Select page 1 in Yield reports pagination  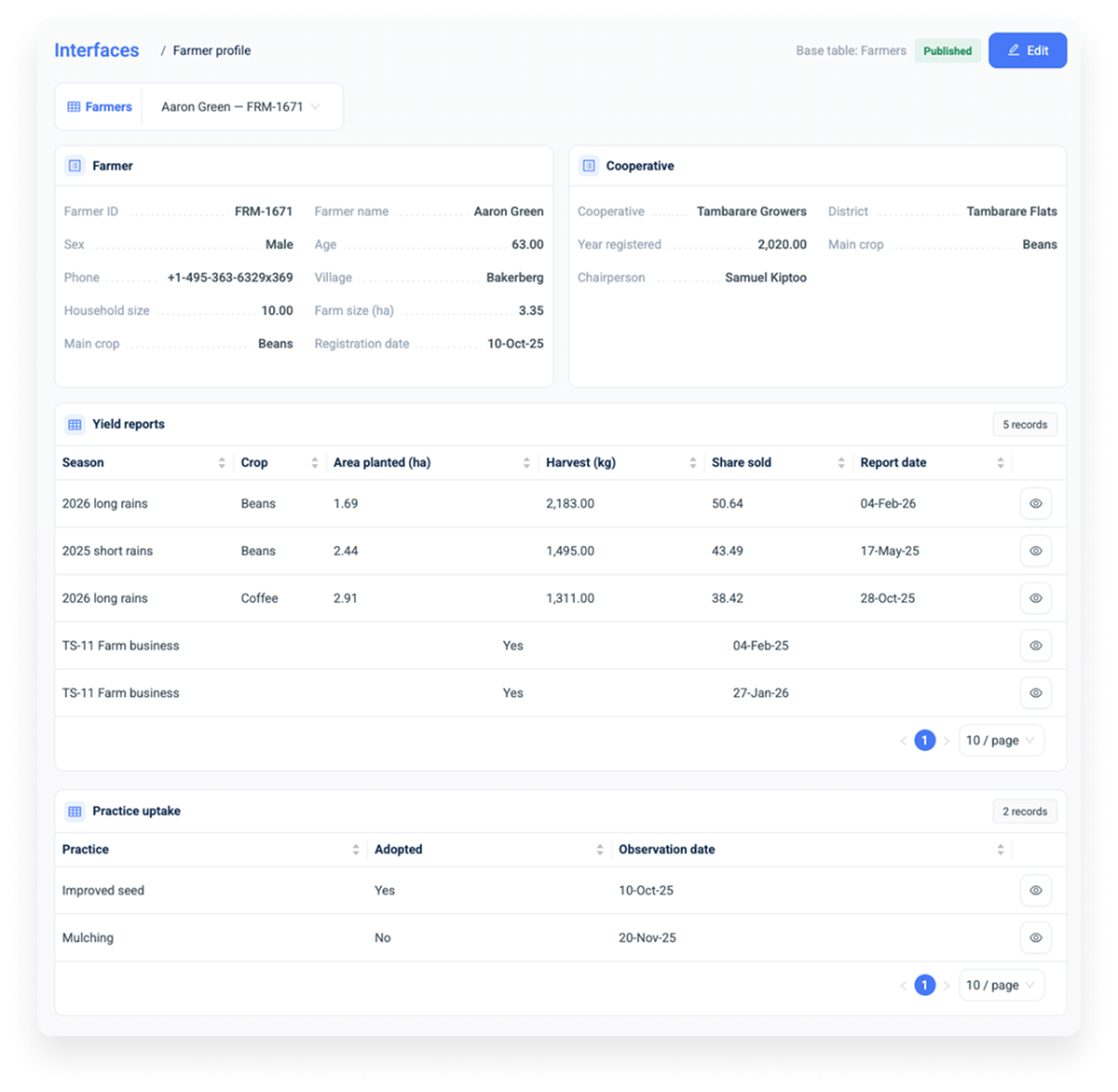(x=925, y=741)
